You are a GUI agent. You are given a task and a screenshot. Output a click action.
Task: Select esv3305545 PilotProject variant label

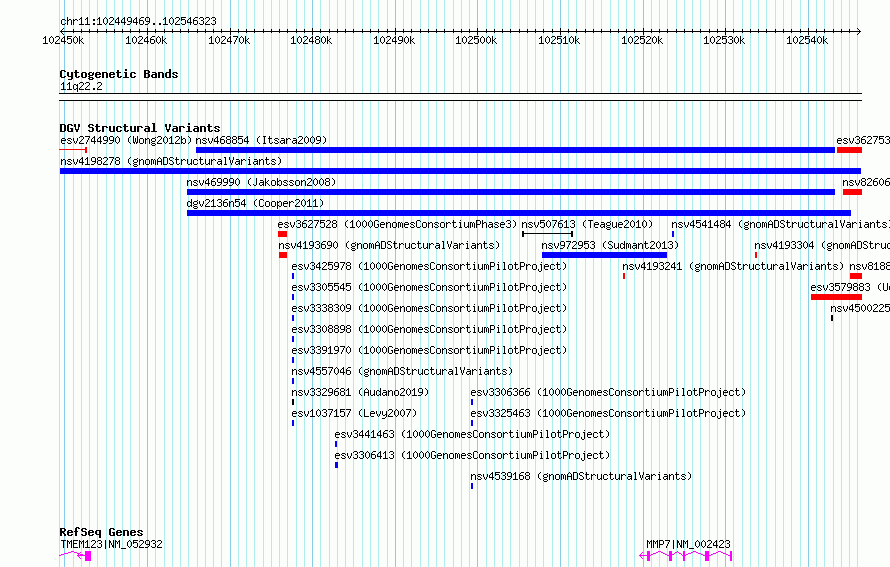pyautogui.click(x=429, y=287)
